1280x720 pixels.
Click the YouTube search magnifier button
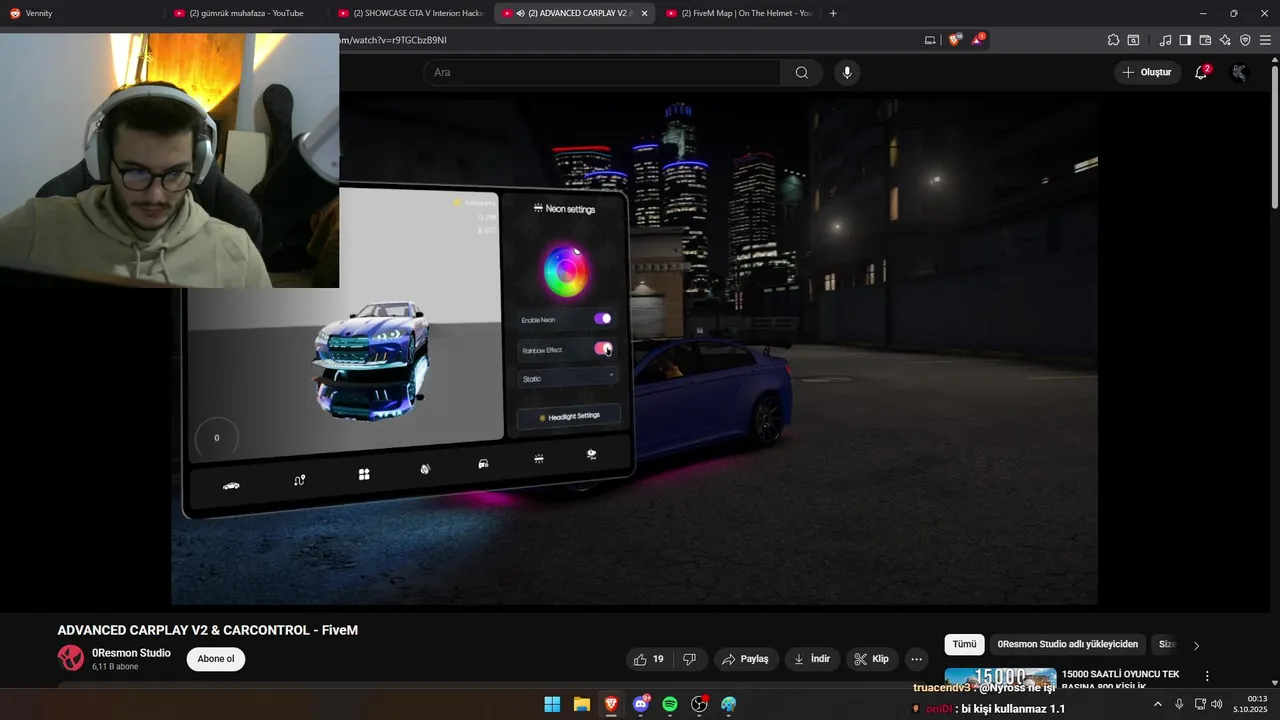[x=802, y=72]
